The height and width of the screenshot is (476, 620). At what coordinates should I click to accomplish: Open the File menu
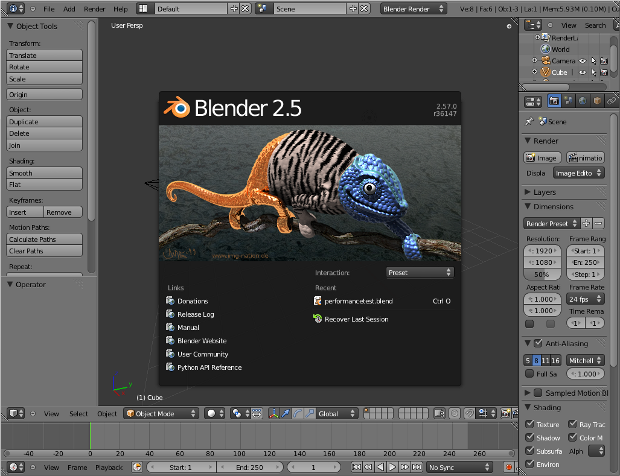(49, 9)
